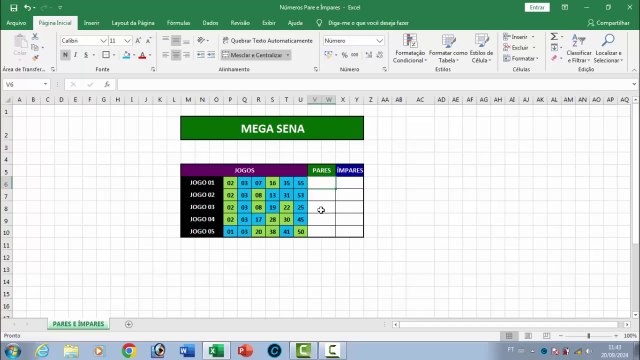The width and height of the screenshot is (640, 360).
Task: Increase decimal places
Action: coord(369,55)
